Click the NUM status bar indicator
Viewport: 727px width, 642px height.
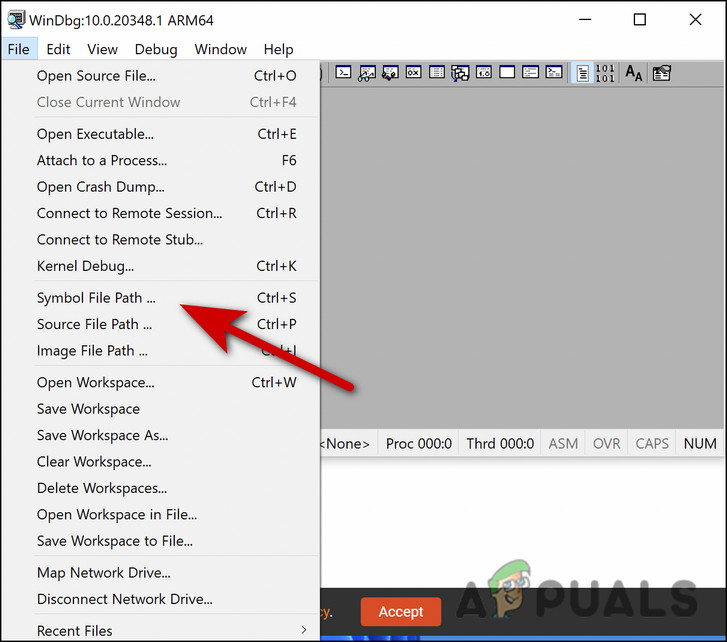click(700, 444)
